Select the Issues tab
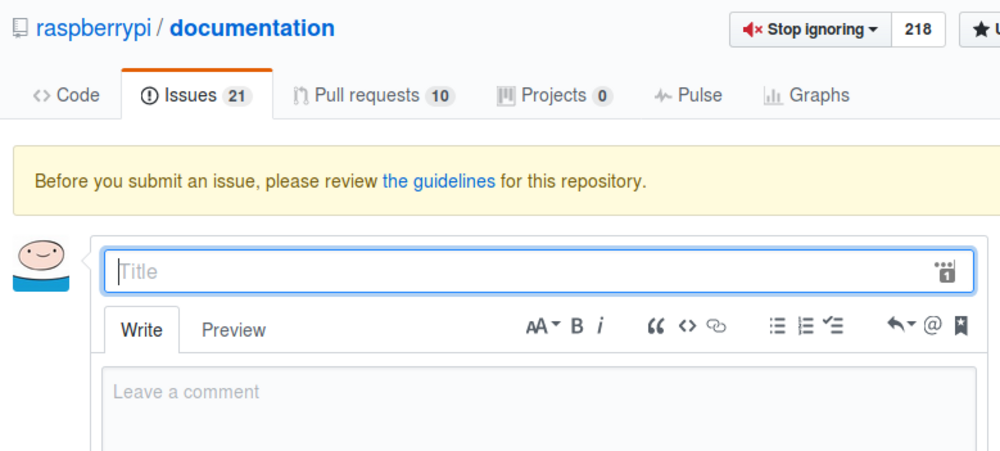Screen dimensions: 1000x451 tap(196, 96)
